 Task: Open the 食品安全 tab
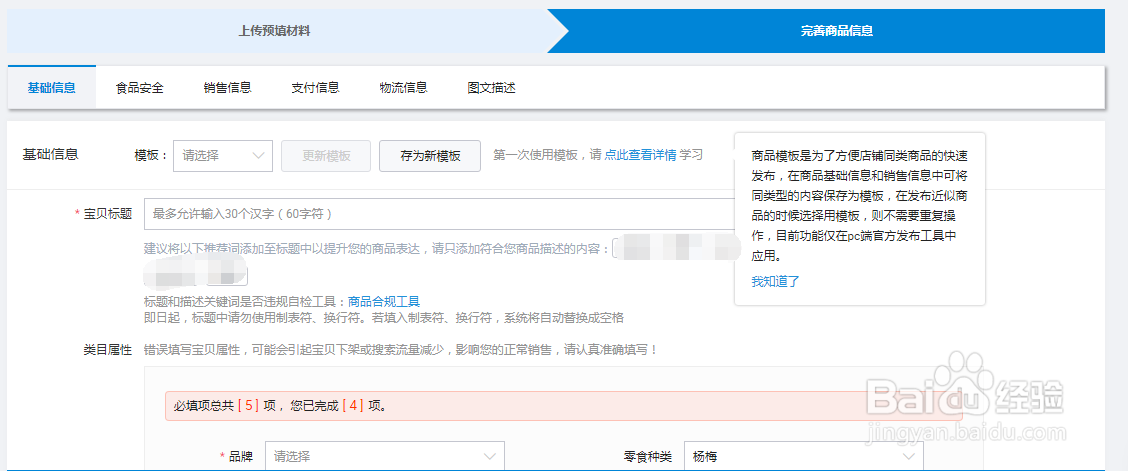click(140, 88)
